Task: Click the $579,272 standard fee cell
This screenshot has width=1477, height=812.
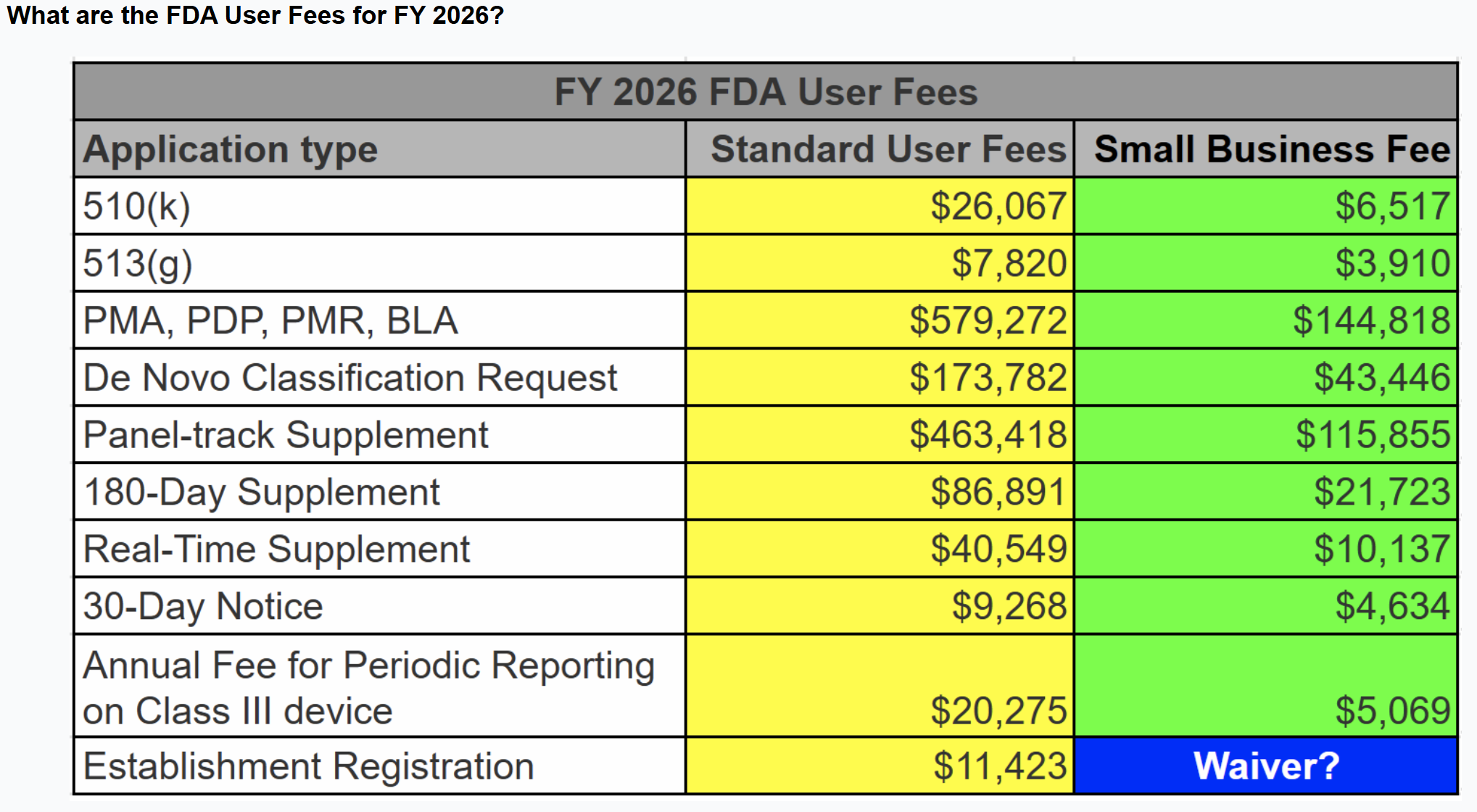Action: (988, 320)
